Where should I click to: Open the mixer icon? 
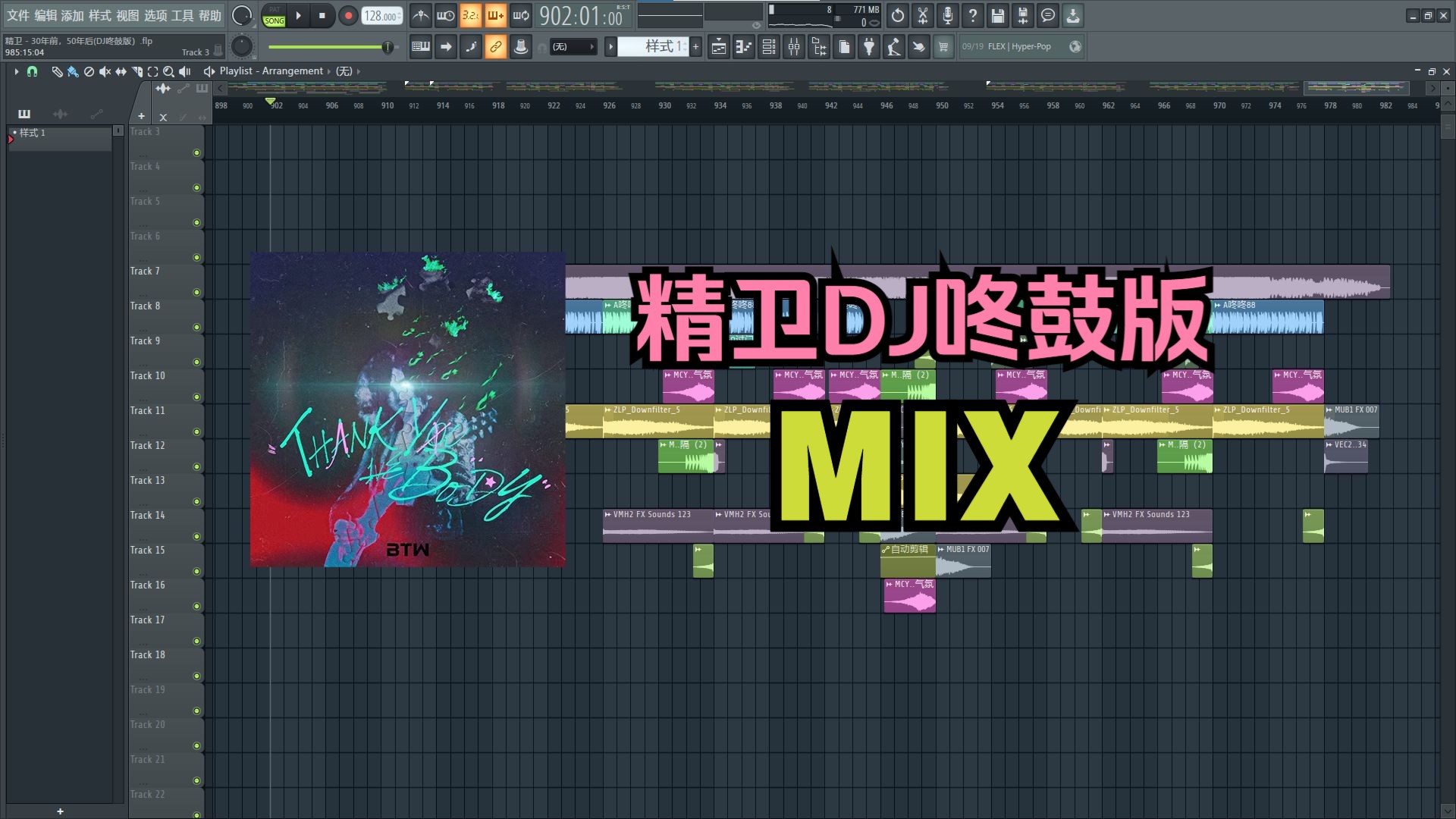[794, 47]
